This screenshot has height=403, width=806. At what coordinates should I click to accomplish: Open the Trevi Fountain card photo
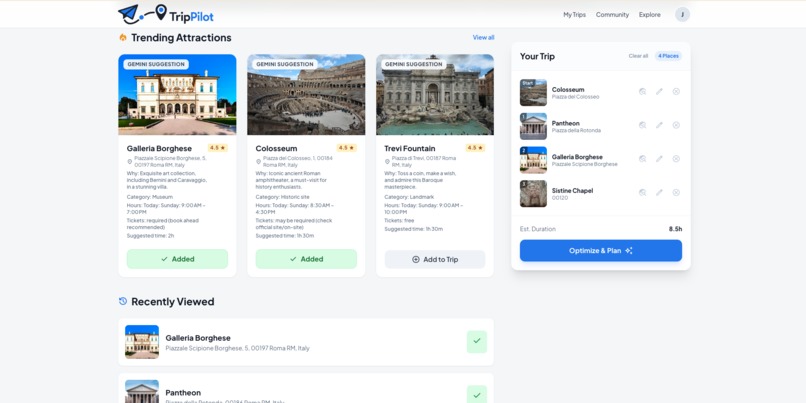click(x=435, y=95)
